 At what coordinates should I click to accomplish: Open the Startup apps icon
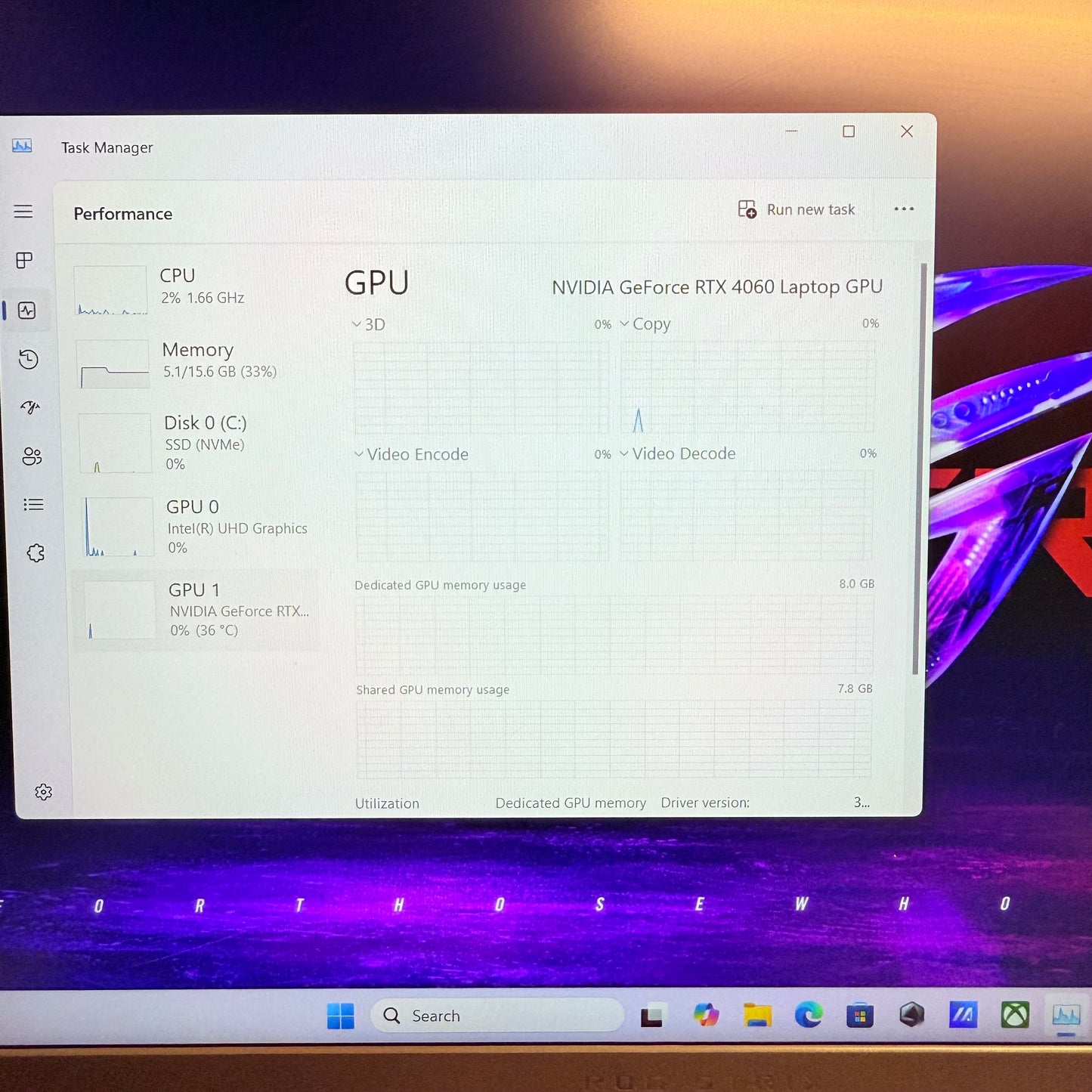coord(30,408)
